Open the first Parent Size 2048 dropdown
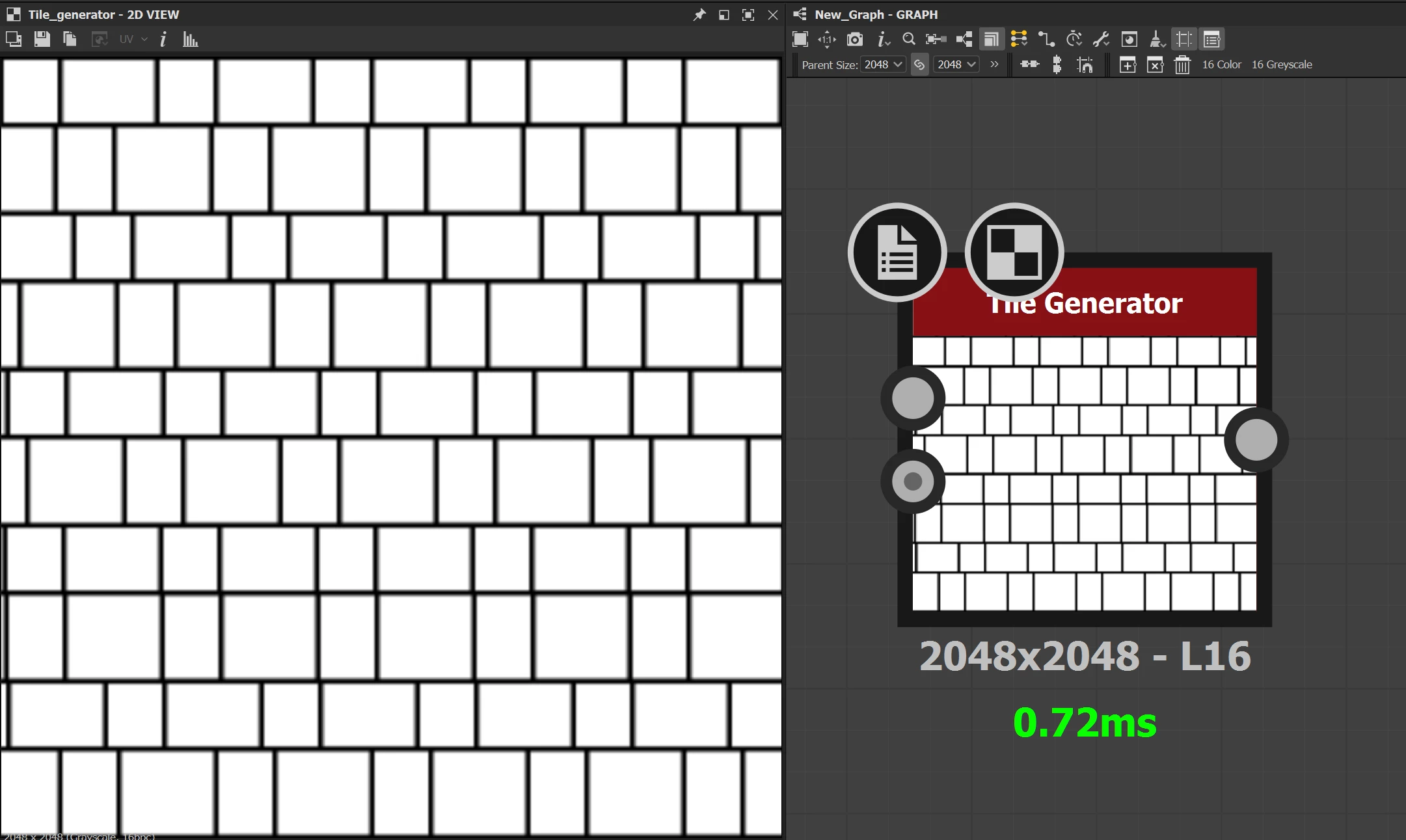 [x=883, y=64]
